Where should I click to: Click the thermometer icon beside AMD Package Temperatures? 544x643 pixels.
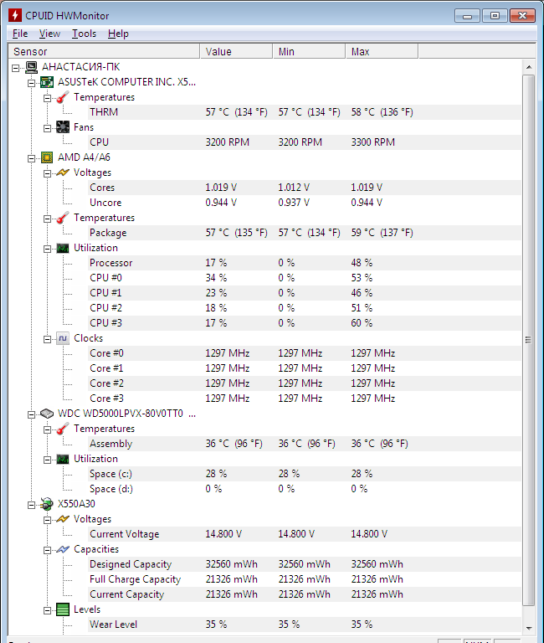[x=62, y=218]
